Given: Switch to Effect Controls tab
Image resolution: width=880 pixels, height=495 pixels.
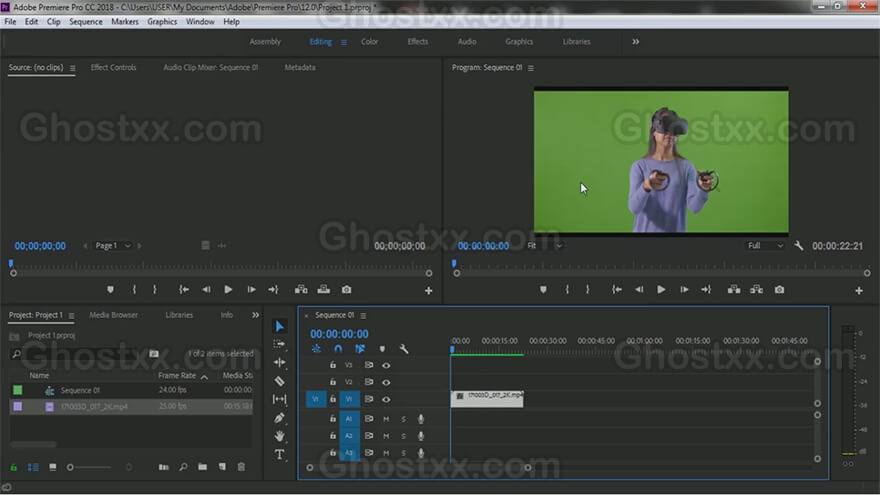Looking at the screenshot, I should click(x=113, y=67).
